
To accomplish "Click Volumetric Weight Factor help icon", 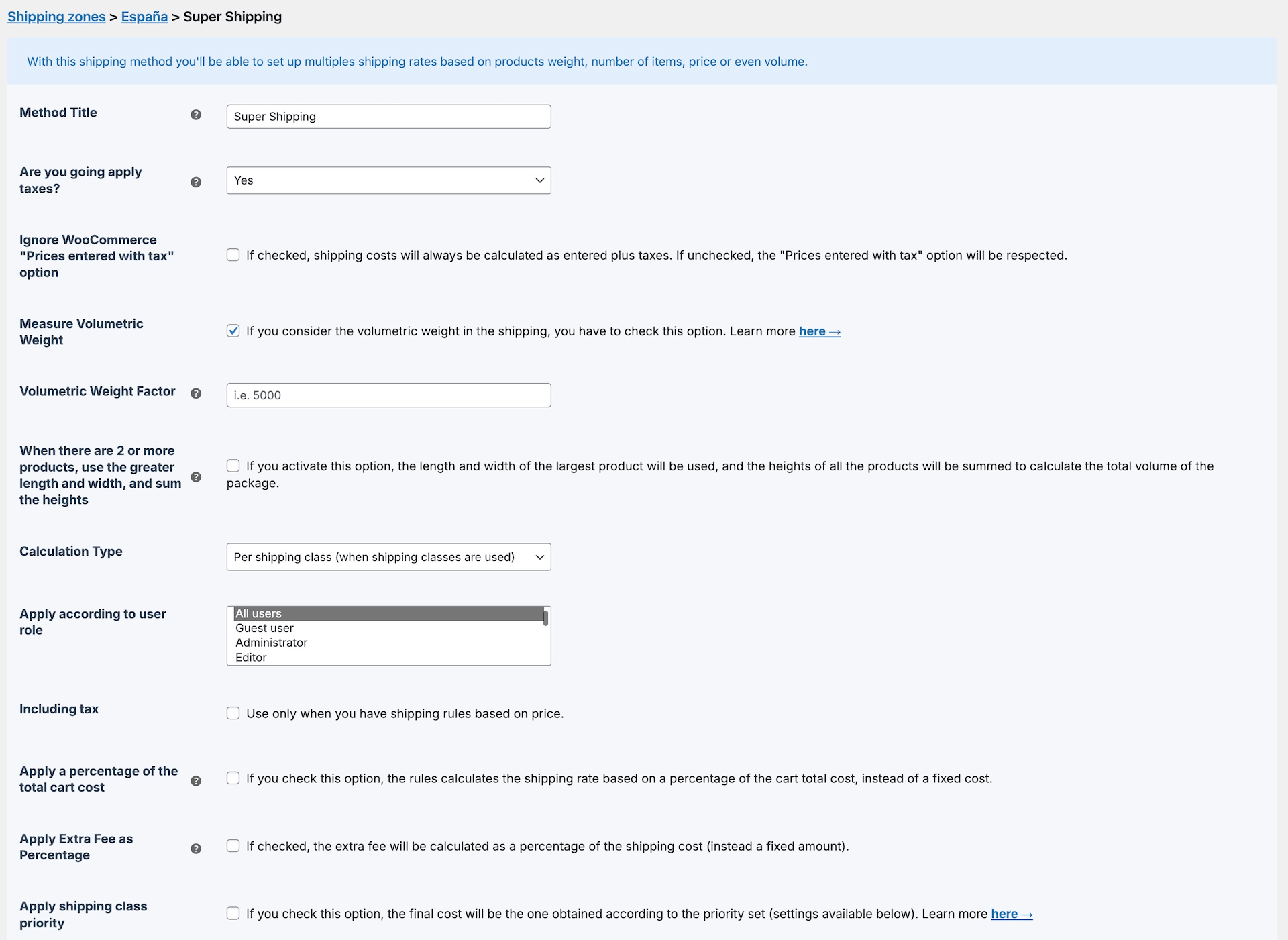I will [196, 393].
